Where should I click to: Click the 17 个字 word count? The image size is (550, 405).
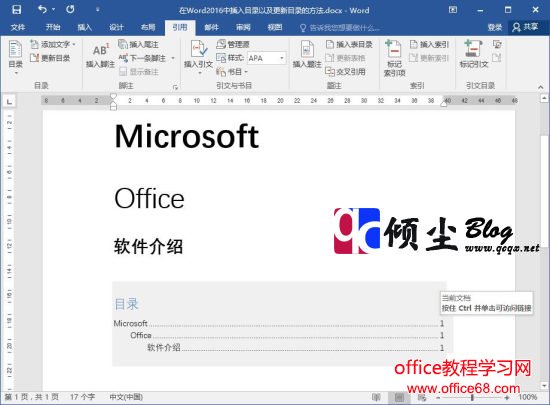point(82,397)
